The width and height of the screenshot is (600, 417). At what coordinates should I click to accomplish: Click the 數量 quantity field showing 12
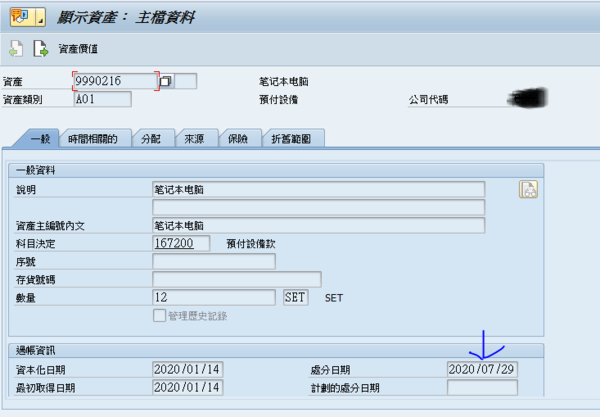[x=212, y=297]
